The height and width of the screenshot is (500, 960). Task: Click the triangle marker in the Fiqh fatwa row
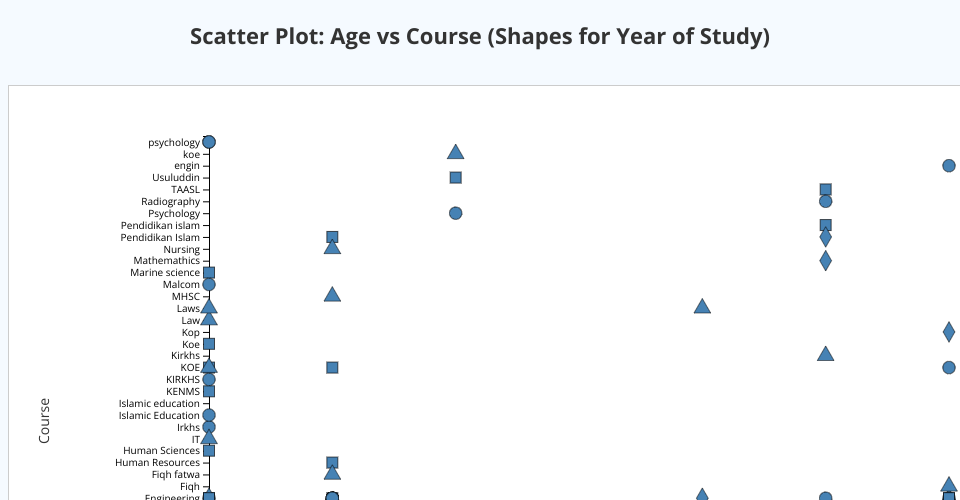(x=332, y=473)
